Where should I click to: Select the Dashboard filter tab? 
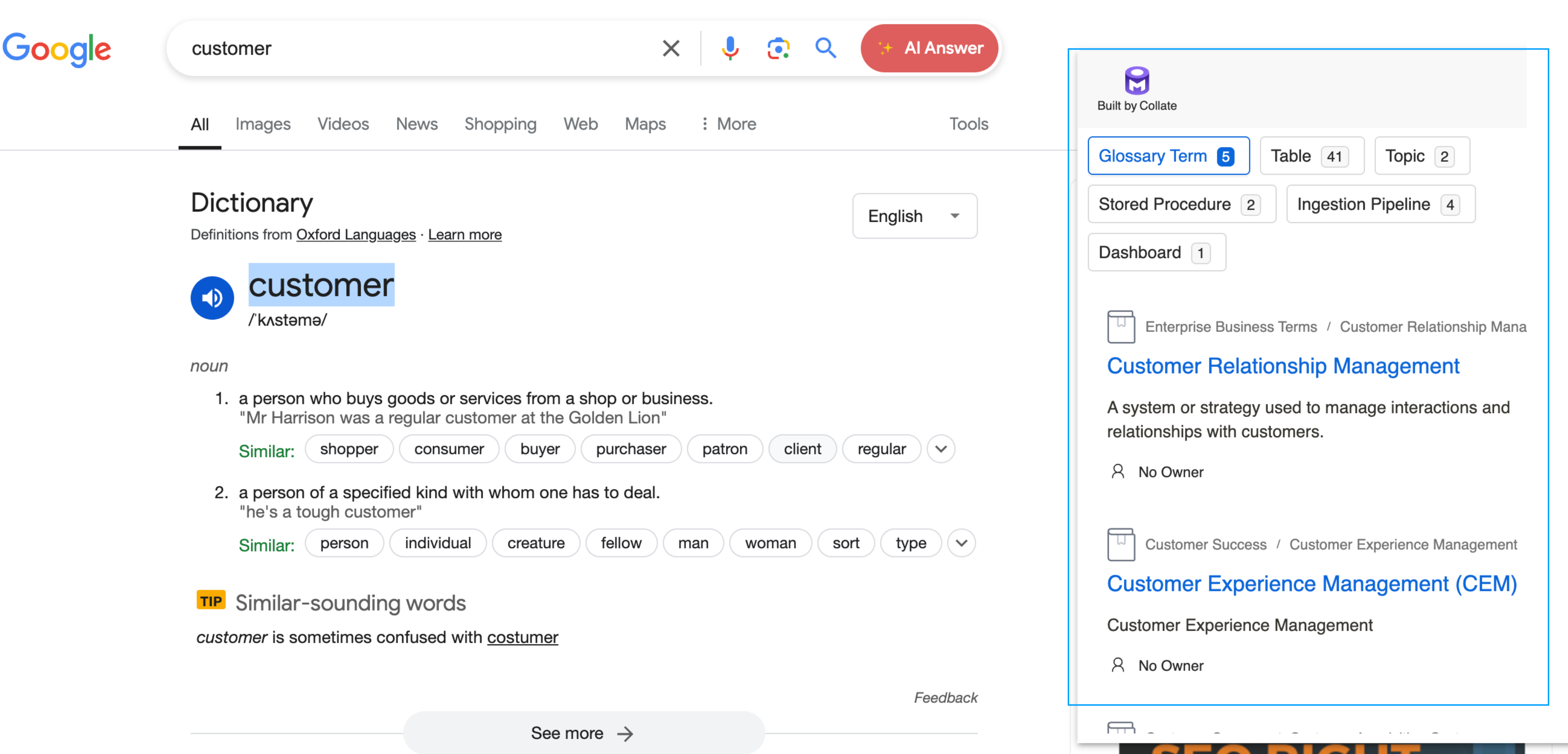1157,252
